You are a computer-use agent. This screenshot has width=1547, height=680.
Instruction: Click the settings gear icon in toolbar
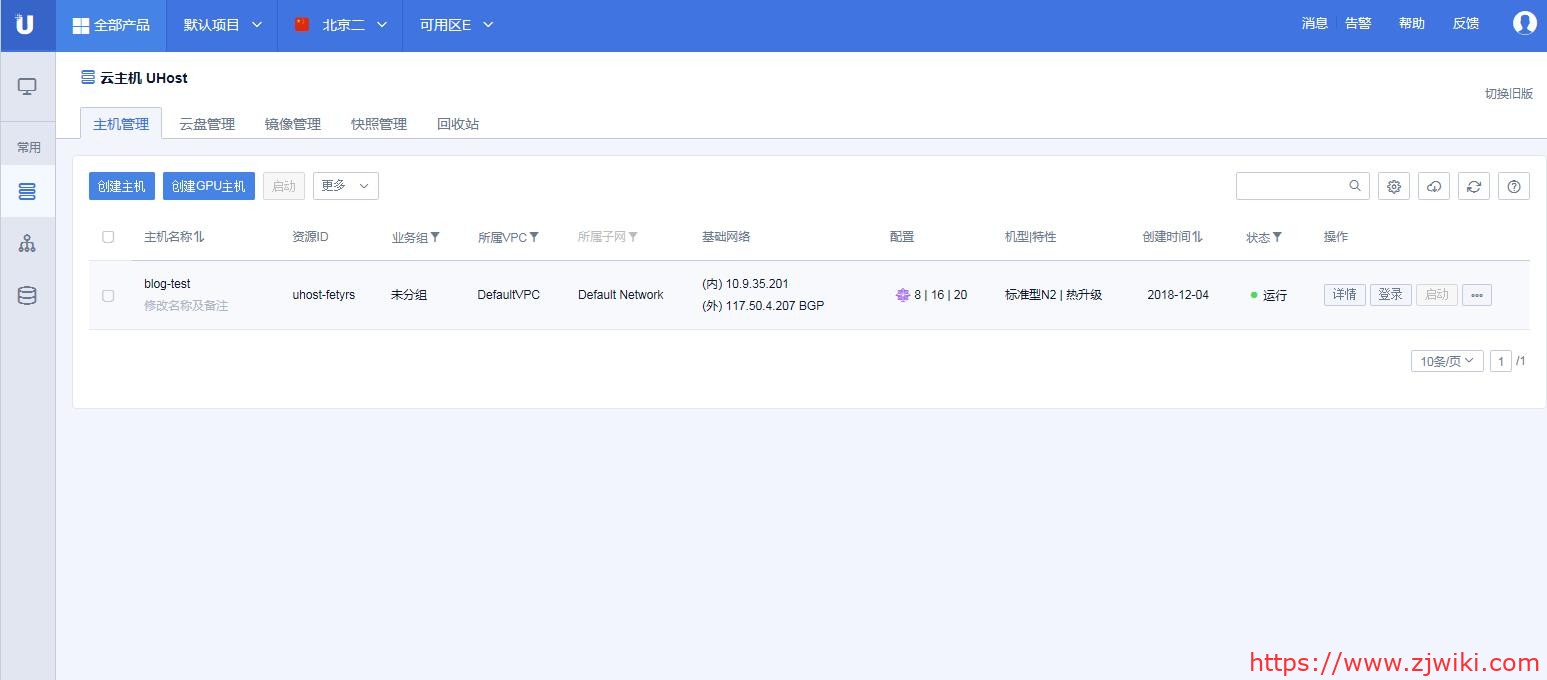[1394, 186]
